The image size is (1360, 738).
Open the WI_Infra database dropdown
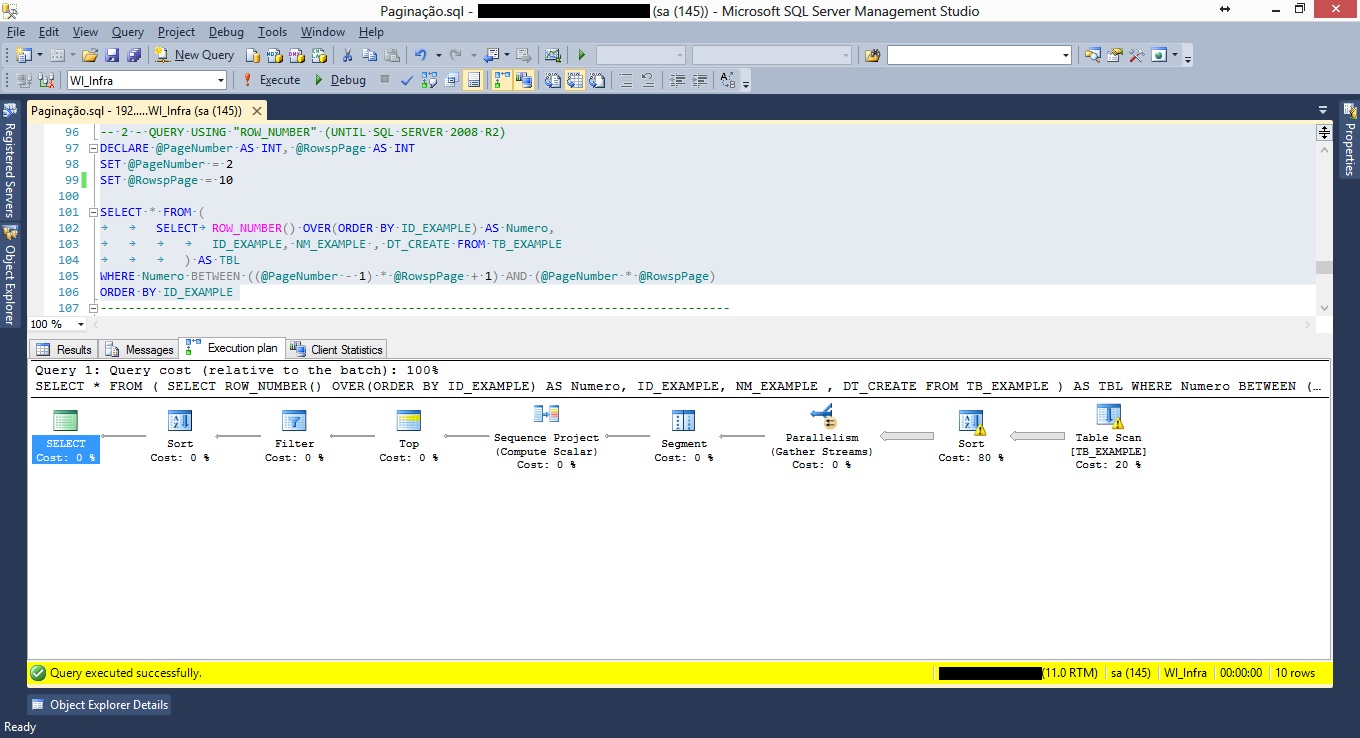[x=219, y=80]
